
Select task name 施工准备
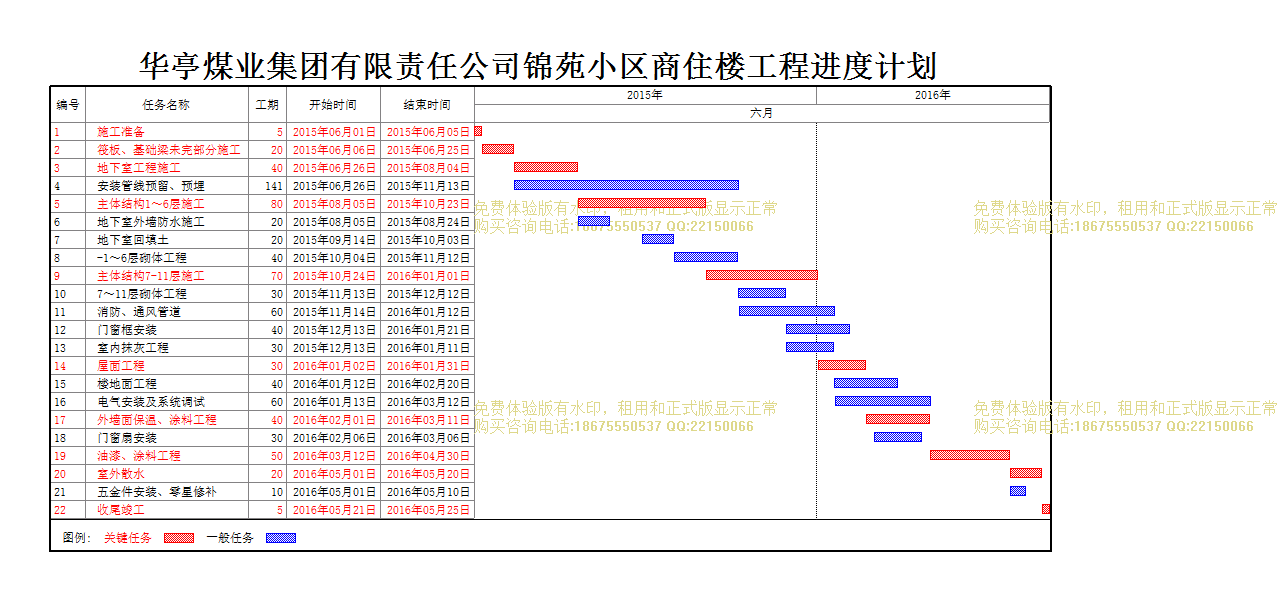click(121, 131)
